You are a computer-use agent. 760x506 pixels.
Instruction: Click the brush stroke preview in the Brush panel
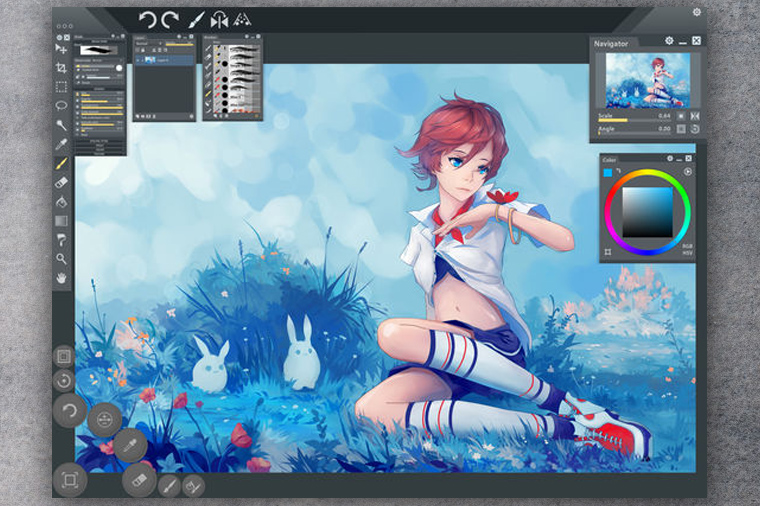pos(99,49)
